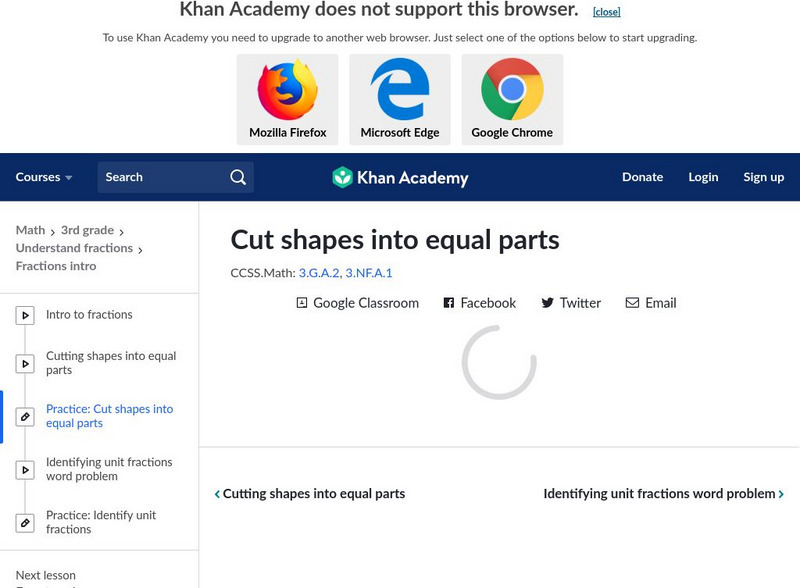The width and height of the screenshot is (800, 588).
Task: Click the Donate menu item
Action: pyautogui.click(x=642, y=177)
